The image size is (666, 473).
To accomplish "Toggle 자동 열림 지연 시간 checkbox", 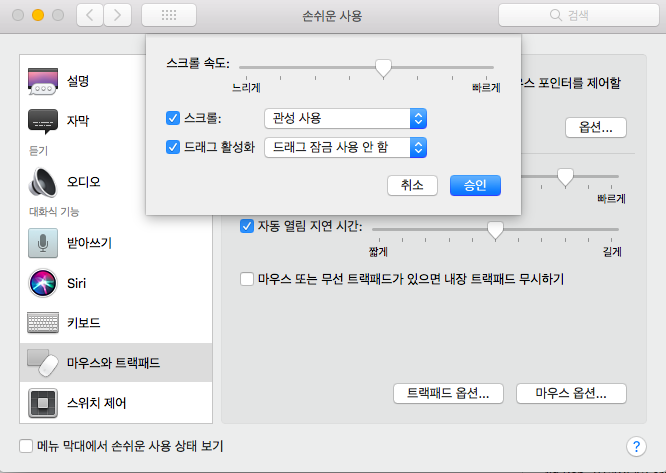I will pos(248,226).
